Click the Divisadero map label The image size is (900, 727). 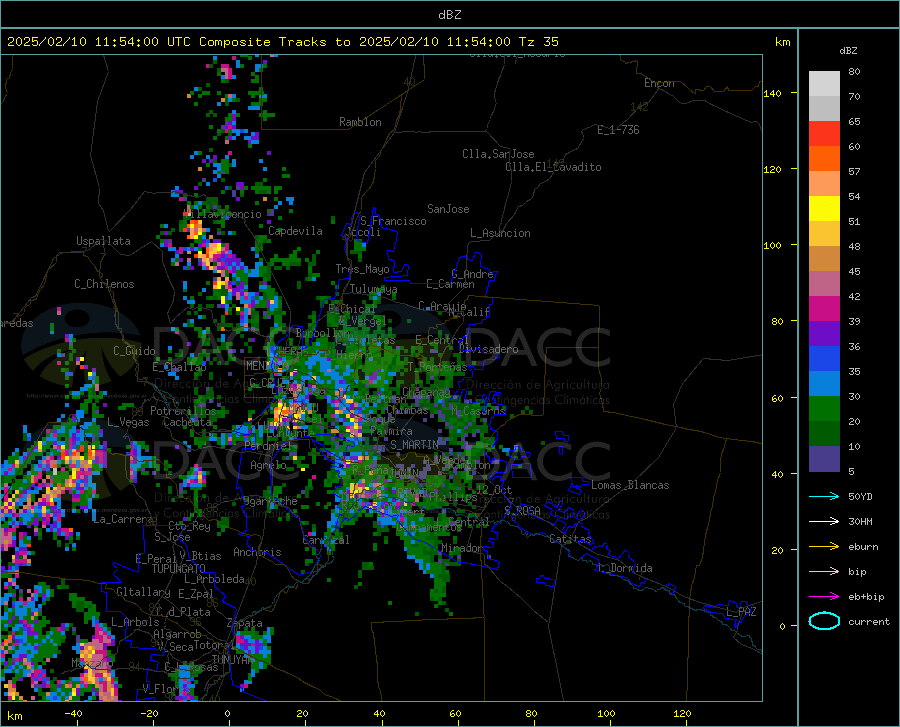click(488, 349)
